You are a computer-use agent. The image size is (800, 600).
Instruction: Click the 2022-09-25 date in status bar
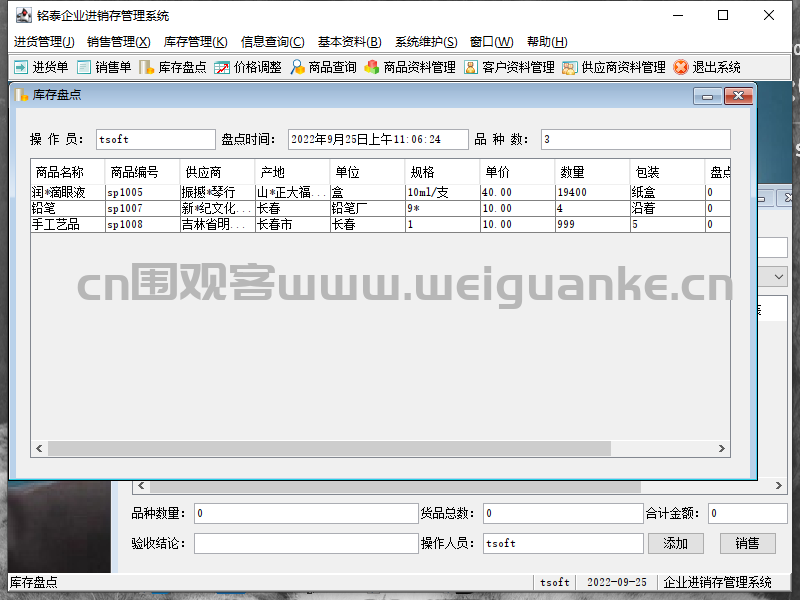click(616, 582)
